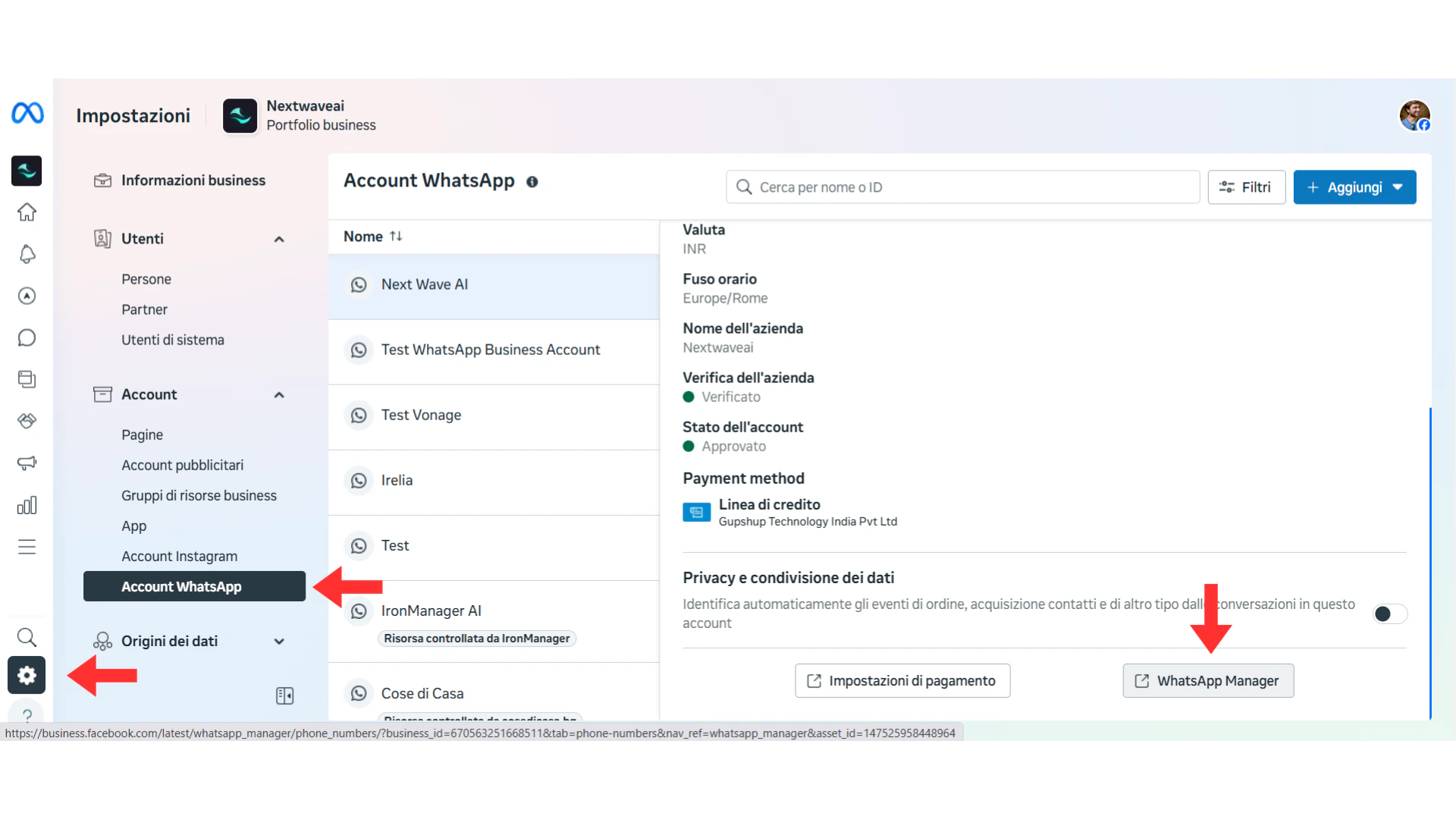Image resolution: width=1456 pixels, height=819 pixels.
Task: Click the megaphone ads icon
Action: tap(27, 463)
